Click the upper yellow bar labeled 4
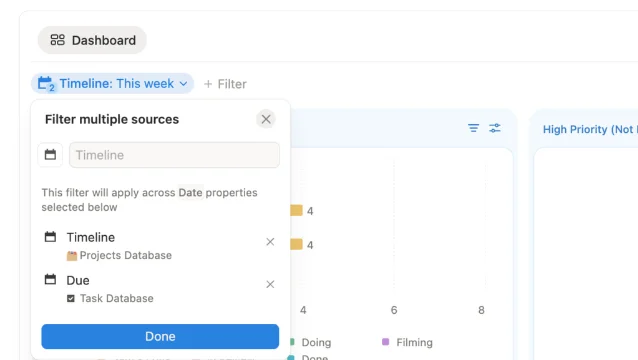The image size is (638, 360). pyautogui.click(x=296, y=210)
